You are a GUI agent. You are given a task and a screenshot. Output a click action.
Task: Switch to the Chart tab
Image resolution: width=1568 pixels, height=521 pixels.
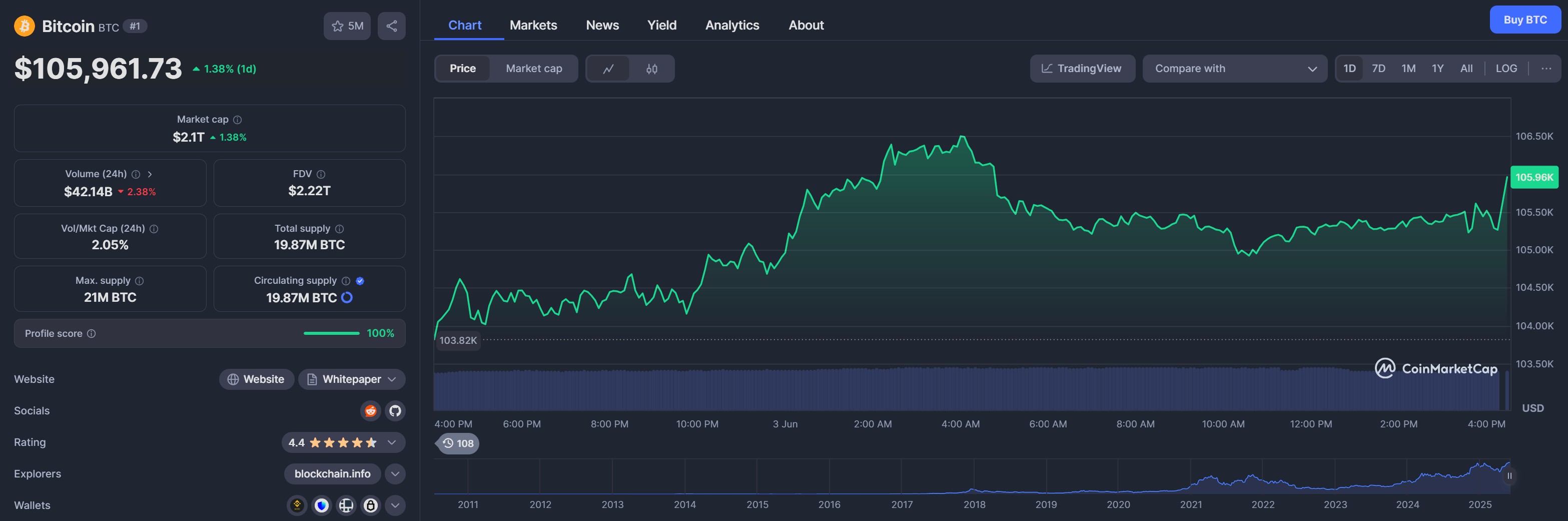[x=464, y=25]
